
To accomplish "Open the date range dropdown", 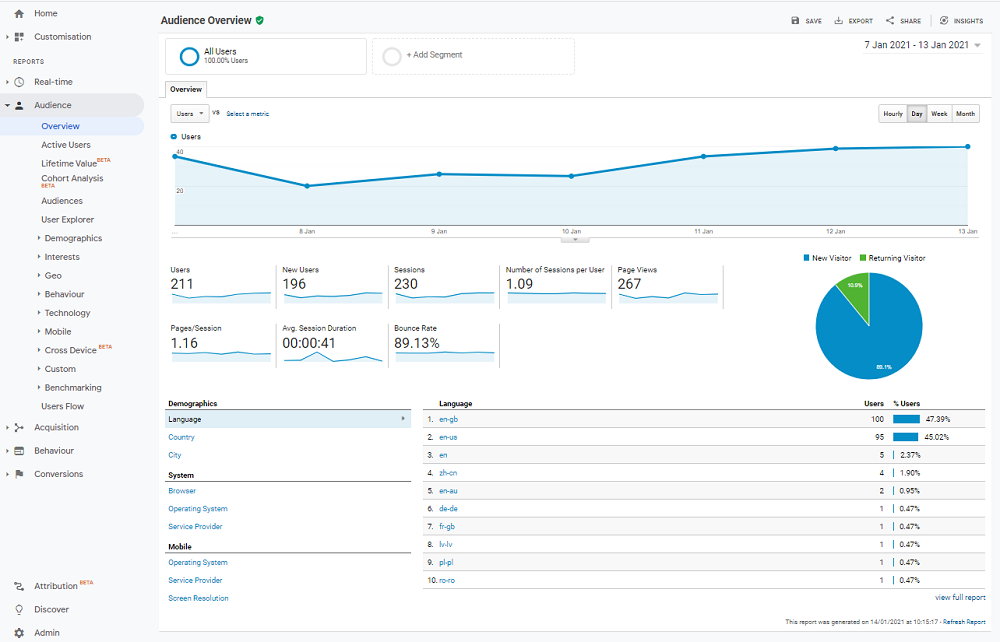I will click(922, 45).
